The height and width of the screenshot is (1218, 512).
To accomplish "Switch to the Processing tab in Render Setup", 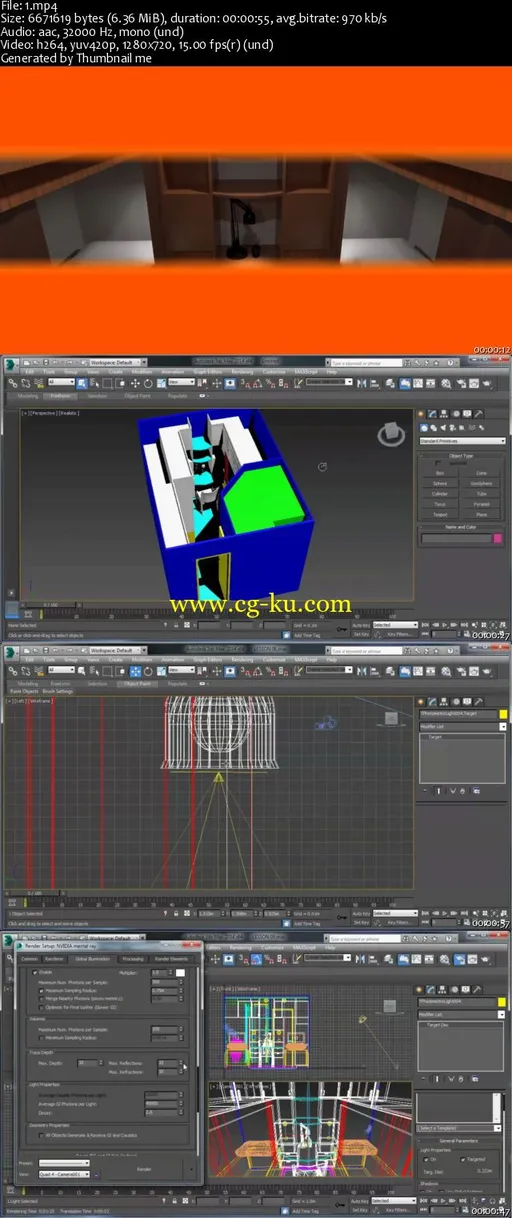I will tap(132, 958).
